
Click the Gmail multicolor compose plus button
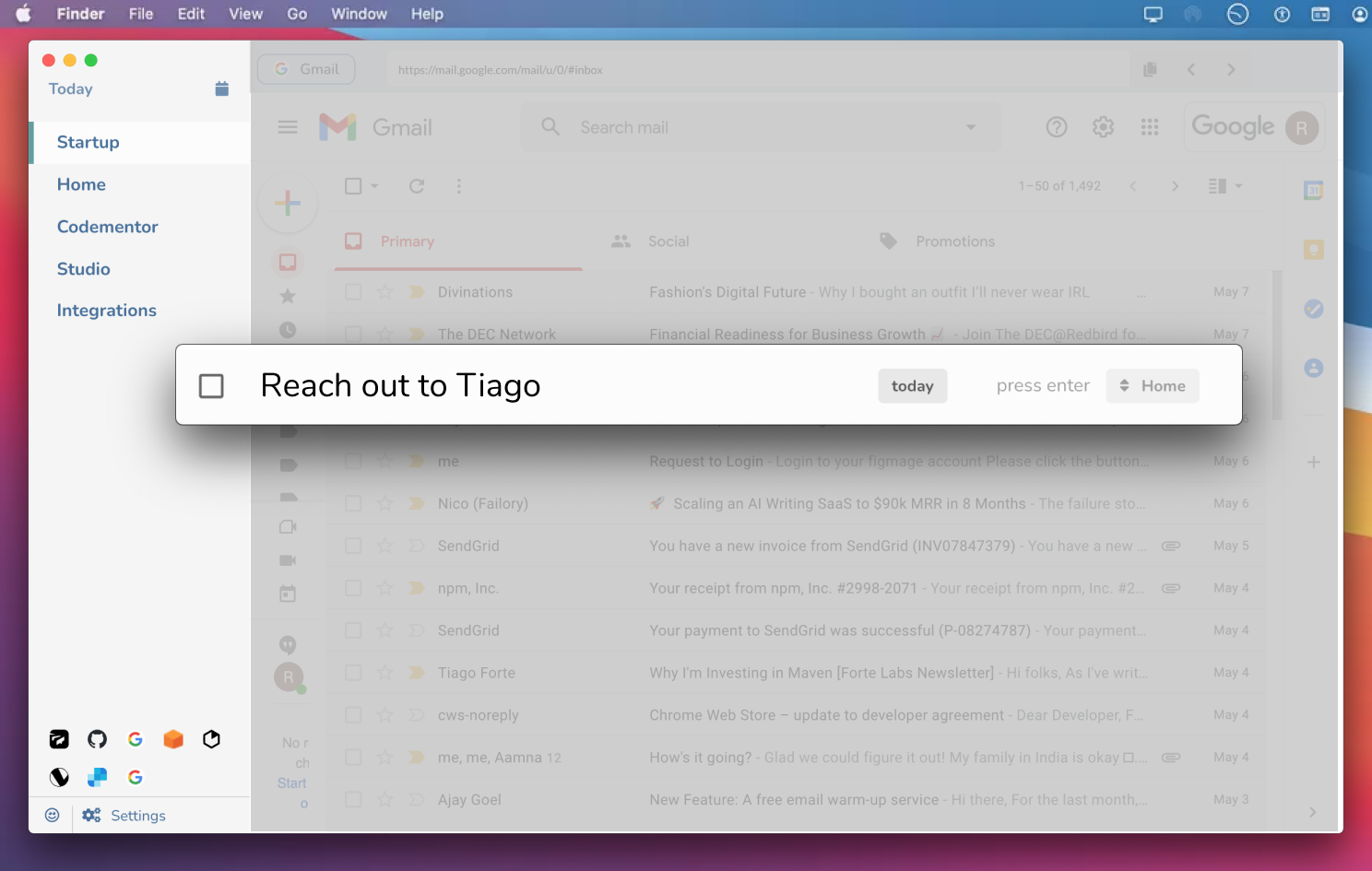coord(288,203)
